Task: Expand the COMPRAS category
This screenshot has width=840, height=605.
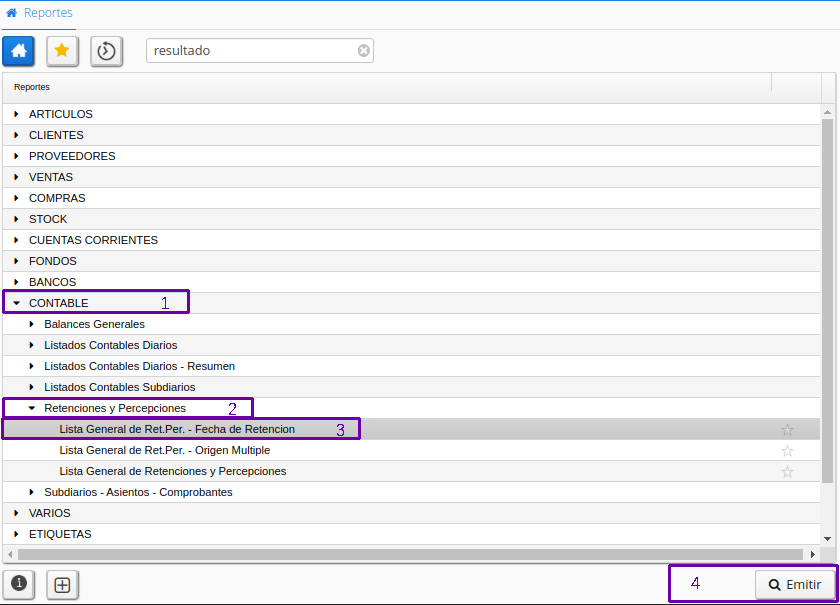Action: pyautogui.click(x=16, y=198)
